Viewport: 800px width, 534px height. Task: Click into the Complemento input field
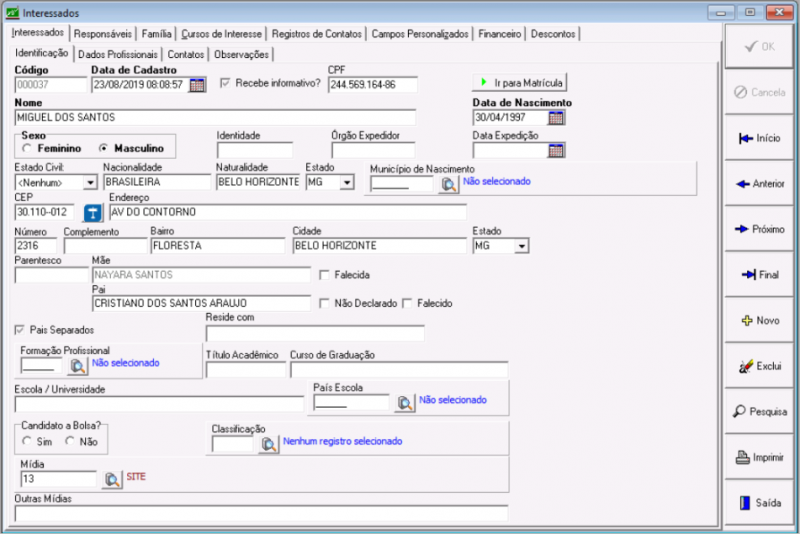point(104,245)
